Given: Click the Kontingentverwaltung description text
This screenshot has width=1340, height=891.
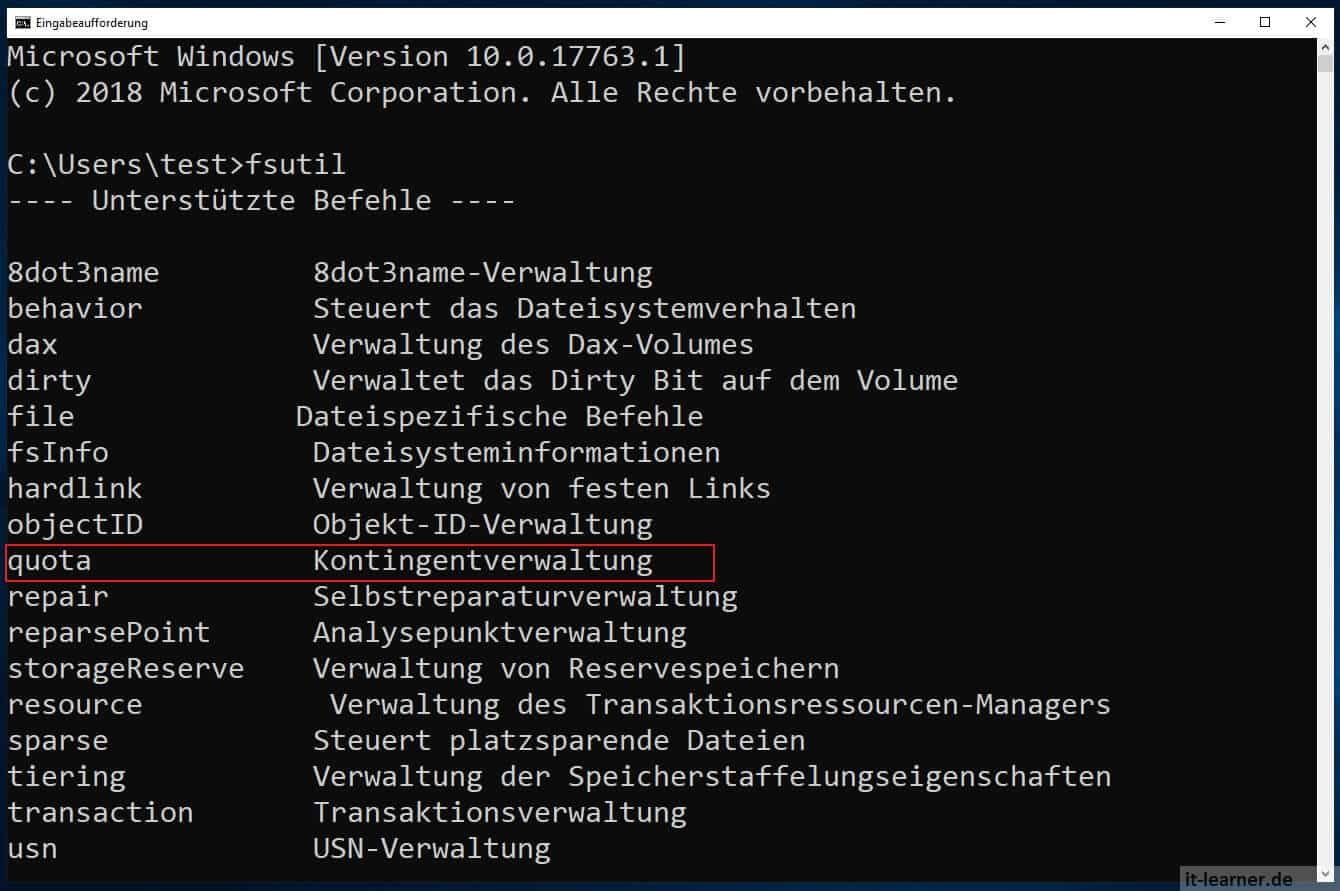Looking at the screenshot, I should 482,561.
